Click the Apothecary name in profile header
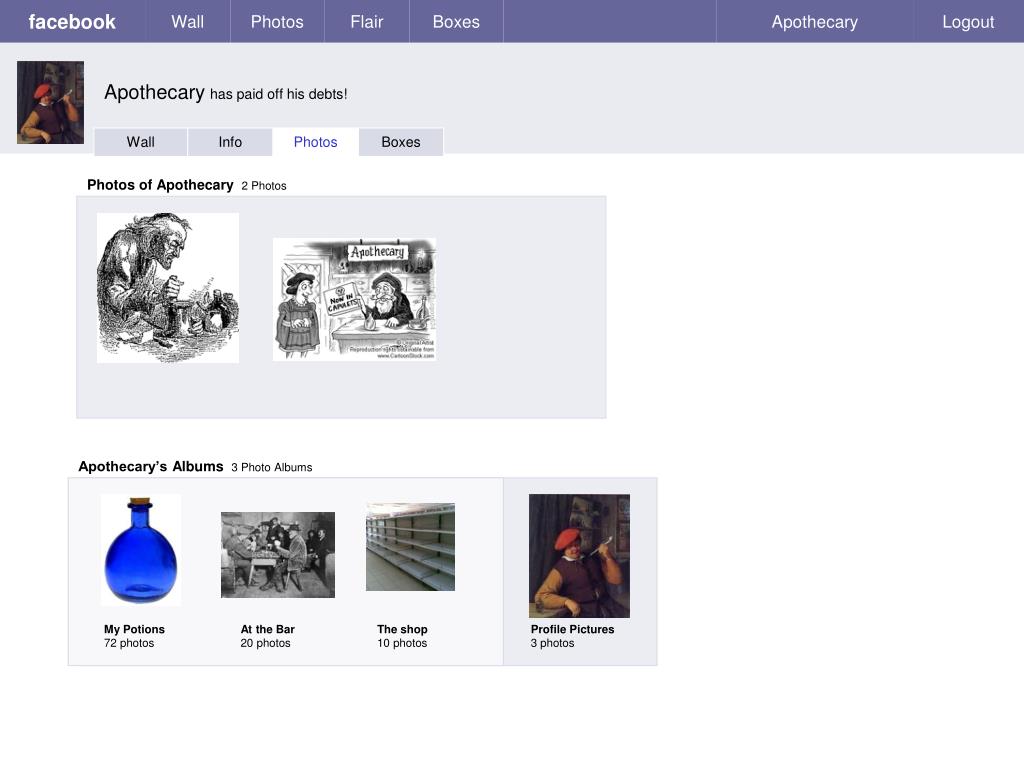This screenshot has width=1024, height=768. 154,92
